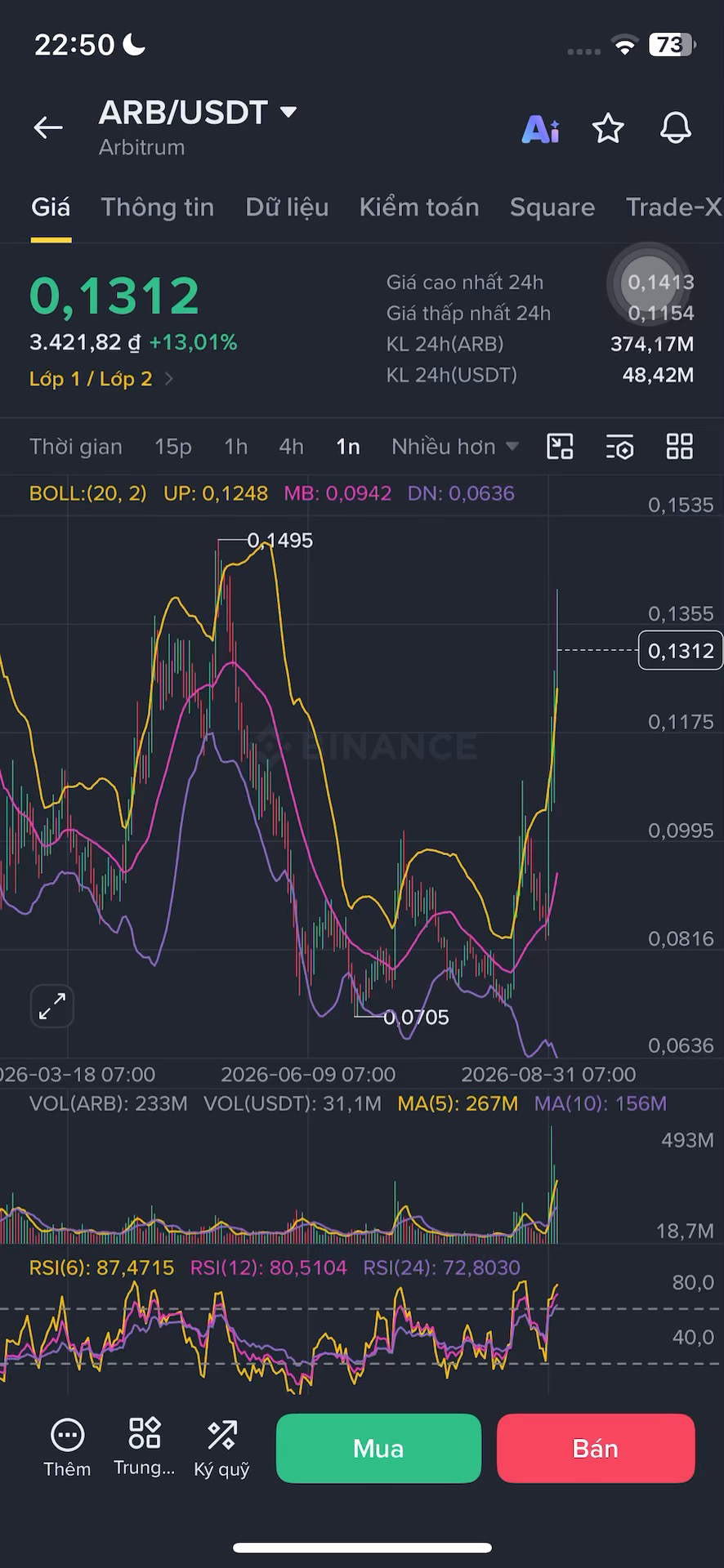The image size is (724, 1568).
Task: Expand the Lớp 1 / Lớp 2 chevron
Action: point(169,379)
